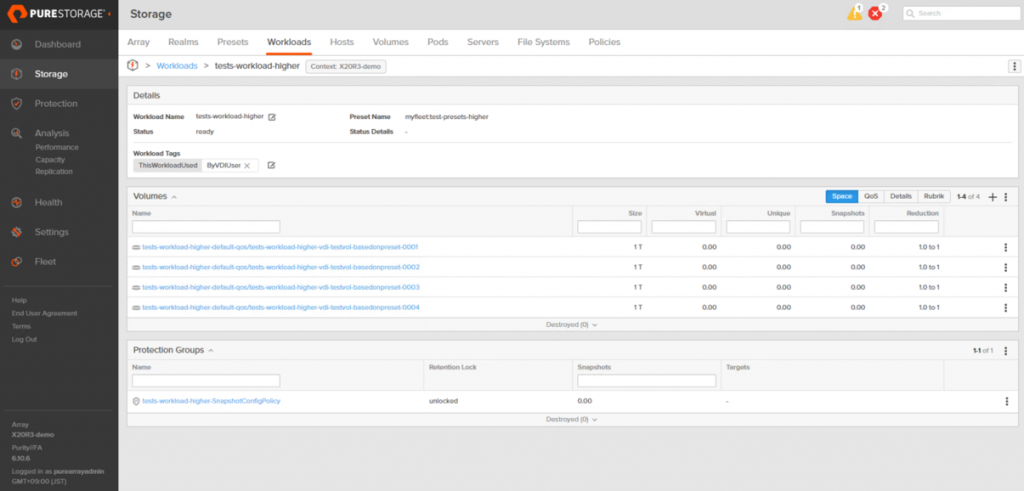
Task: Click the Settings gear icon
Action: (17, 232)
